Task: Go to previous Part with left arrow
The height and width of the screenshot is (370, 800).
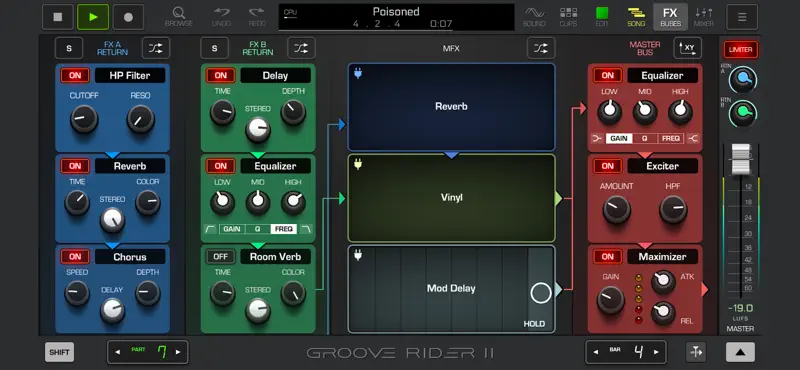Action: point(118,352)
